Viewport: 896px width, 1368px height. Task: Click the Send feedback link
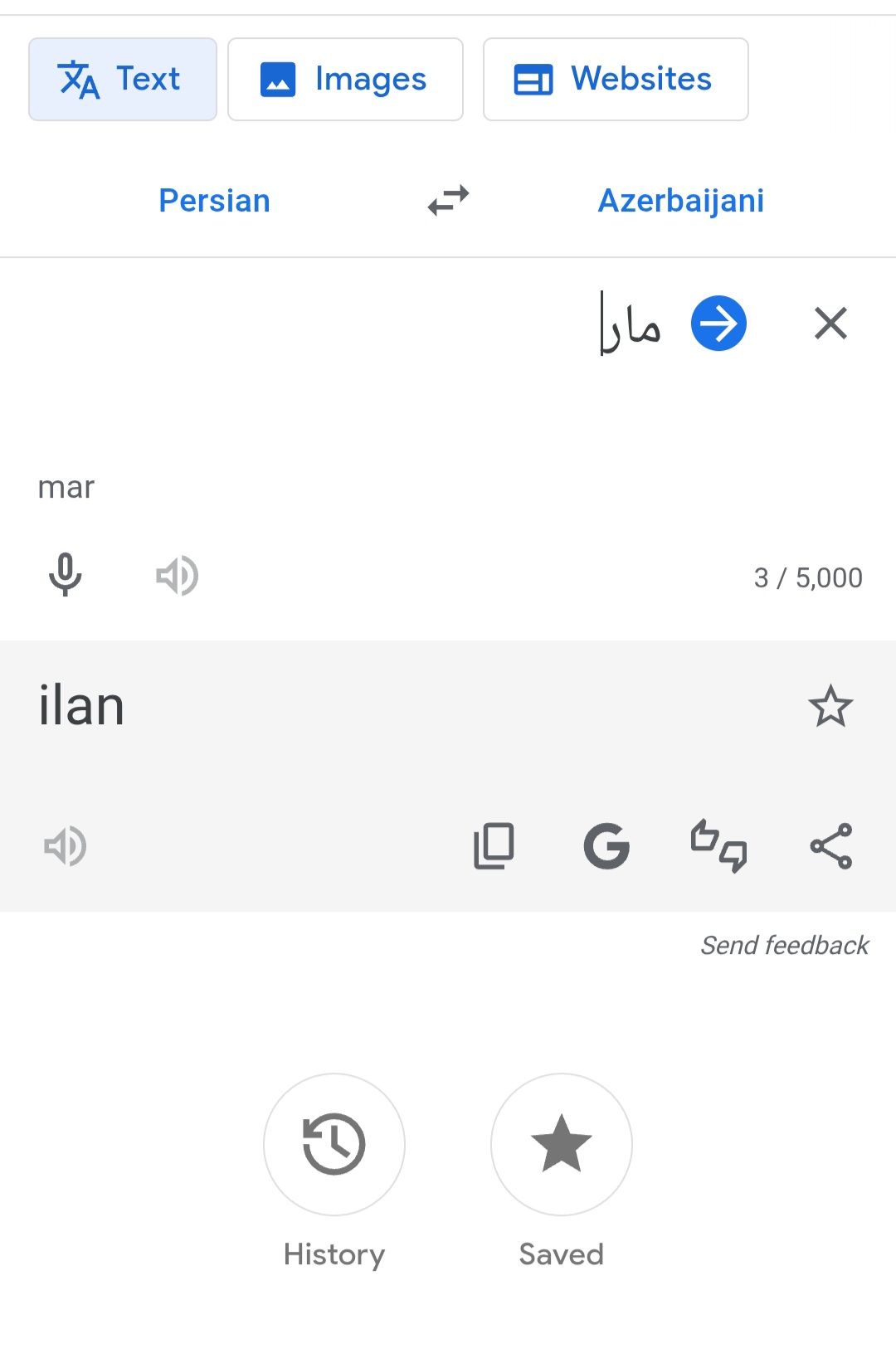[784, 945]
